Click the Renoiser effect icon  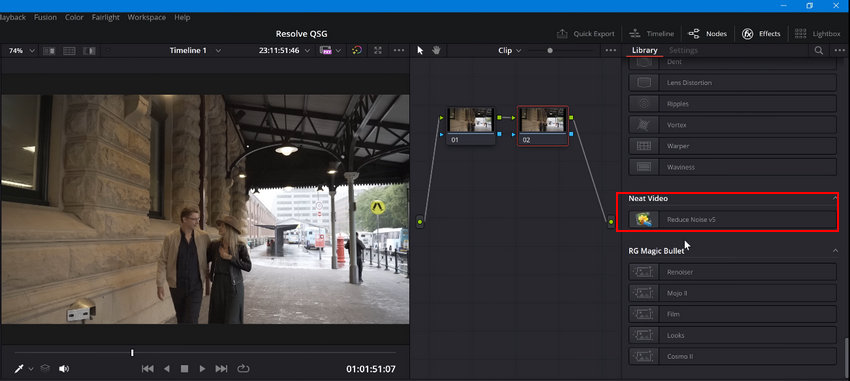pyautogui.click(x=643, y=272)
